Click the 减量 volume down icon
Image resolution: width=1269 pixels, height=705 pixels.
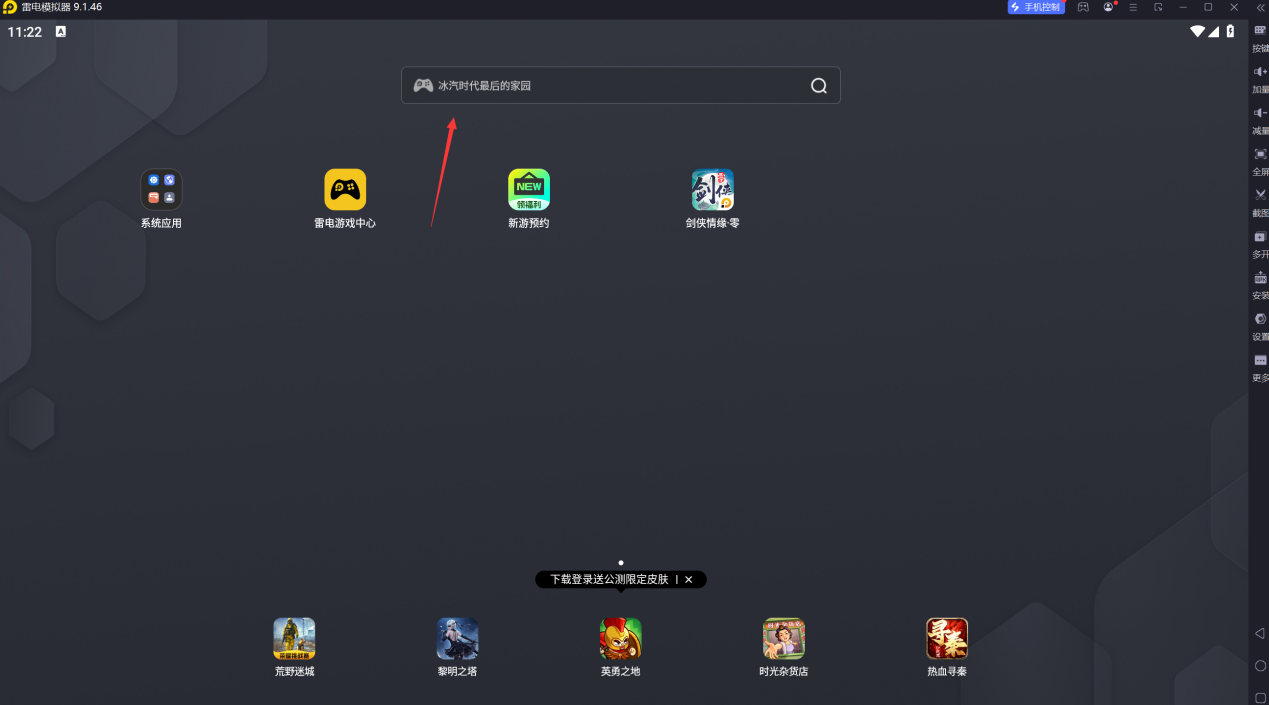click(x=1260, y=113)
